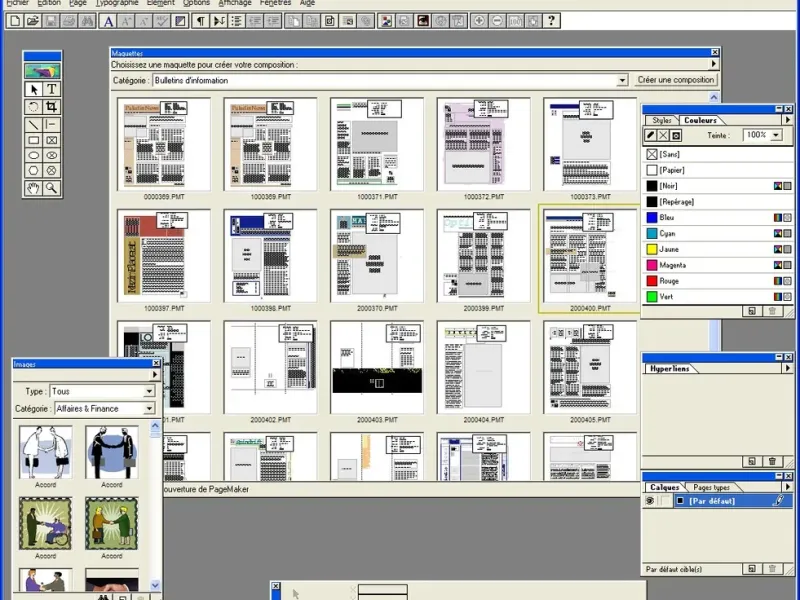
Task: Open the Catégorie dropdown in Maquettes window
Action: [622, 81]
